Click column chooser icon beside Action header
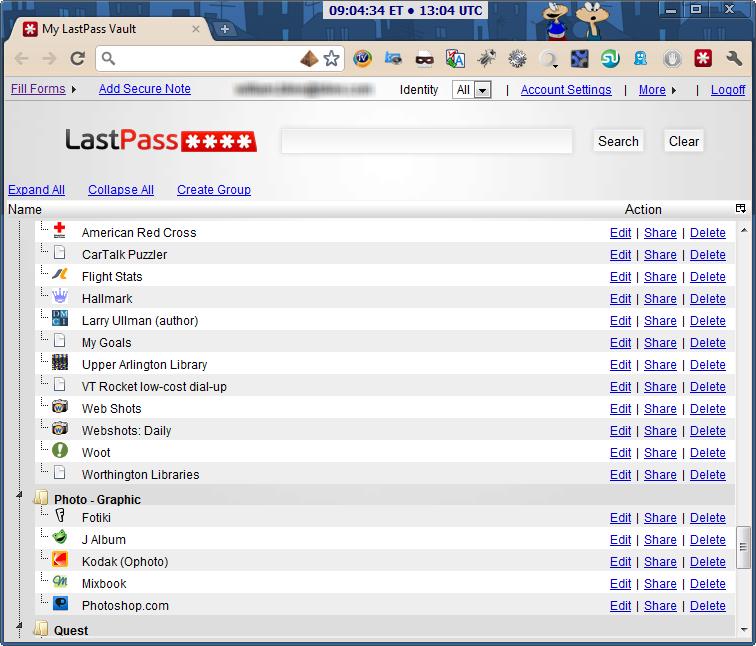 [741, 209]
